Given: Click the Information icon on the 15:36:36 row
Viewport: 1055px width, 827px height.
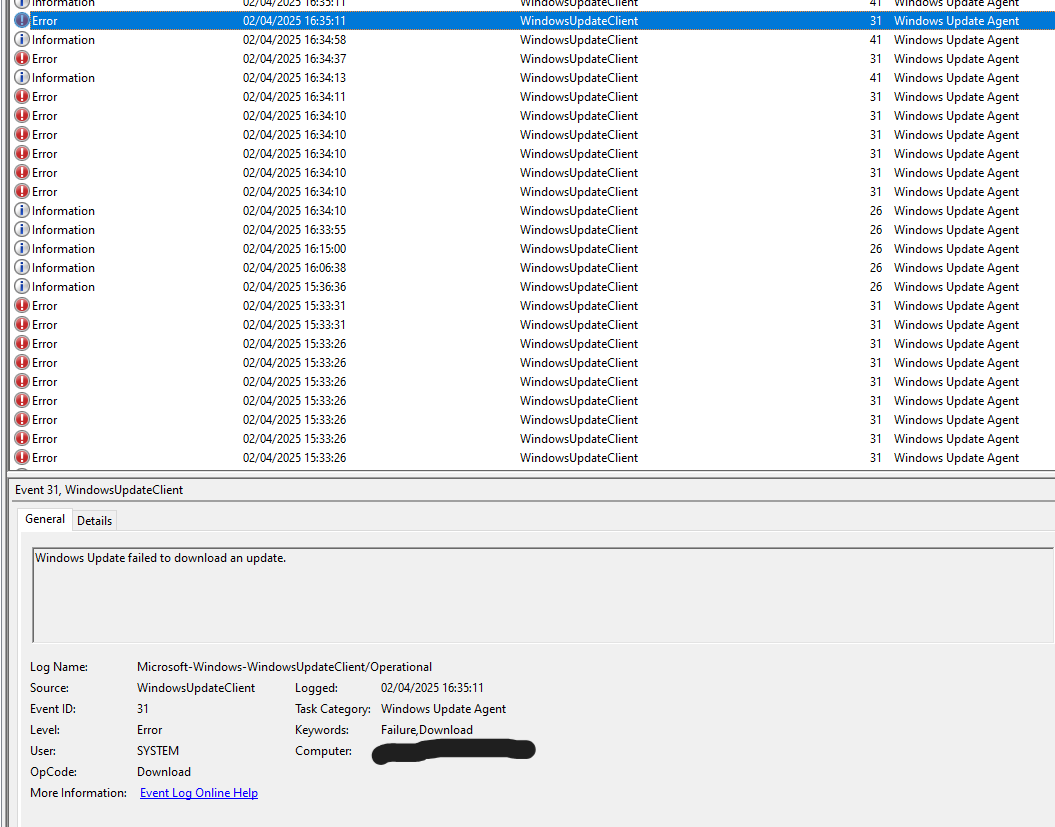Looking at the screenshot, I should point(22,287).
